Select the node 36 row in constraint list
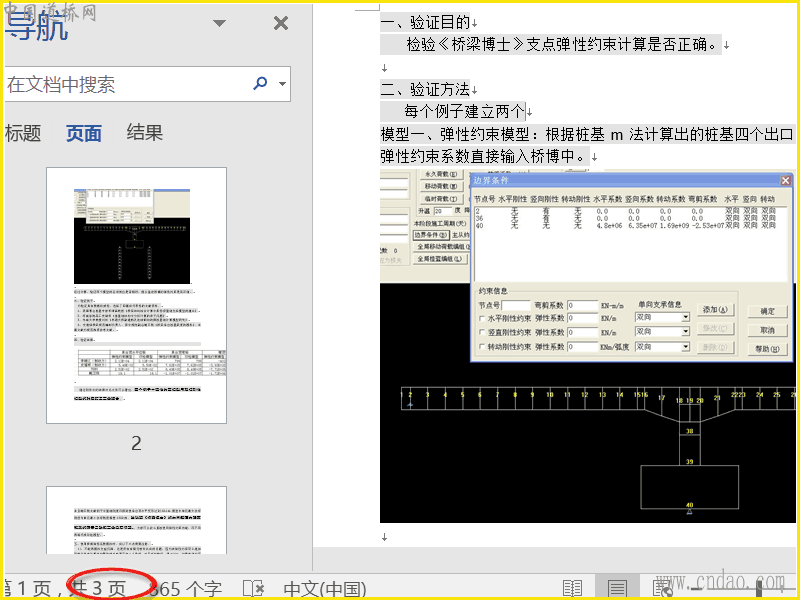The image size is (800, 600). (627, 218)
